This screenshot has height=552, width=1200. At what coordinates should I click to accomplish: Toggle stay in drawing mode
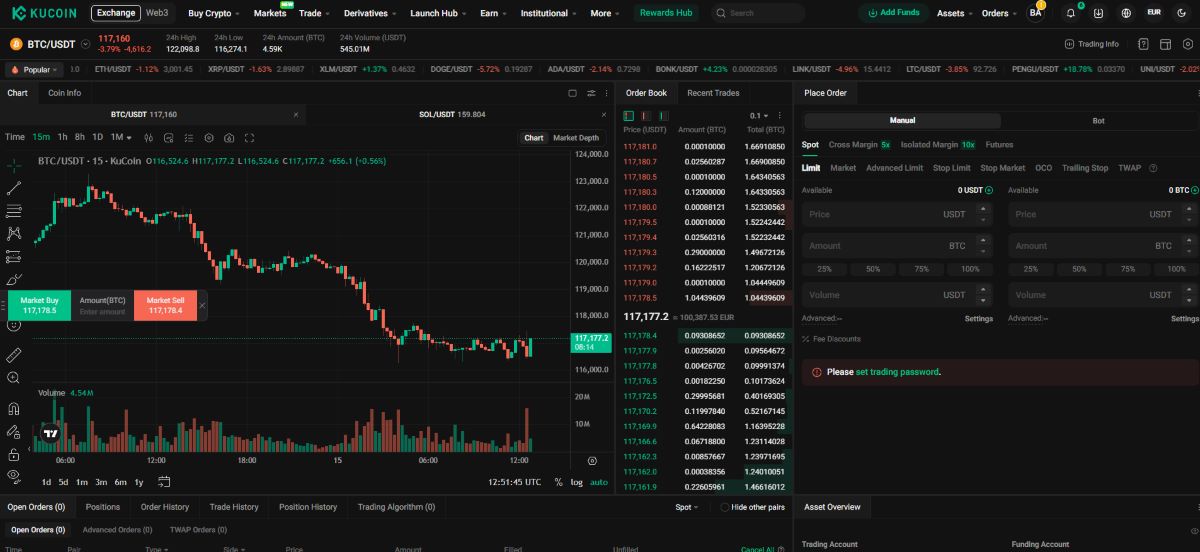(x=14, y=432)
